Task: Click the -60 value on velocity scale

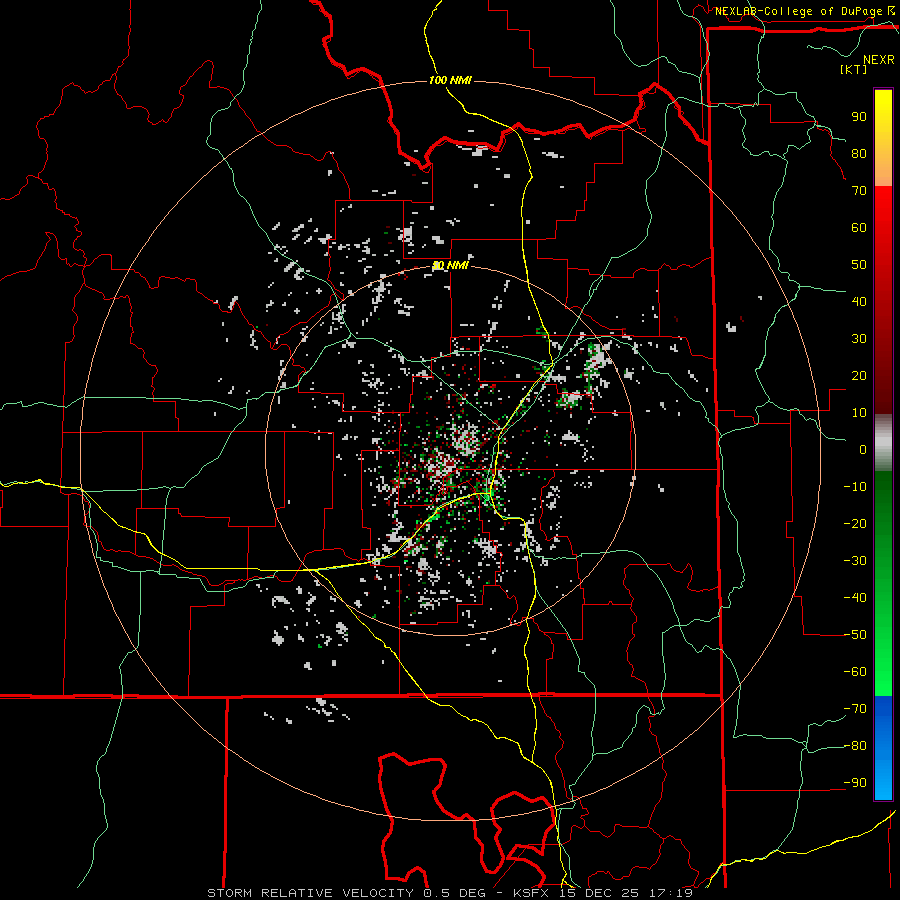Action: (855, 672)
